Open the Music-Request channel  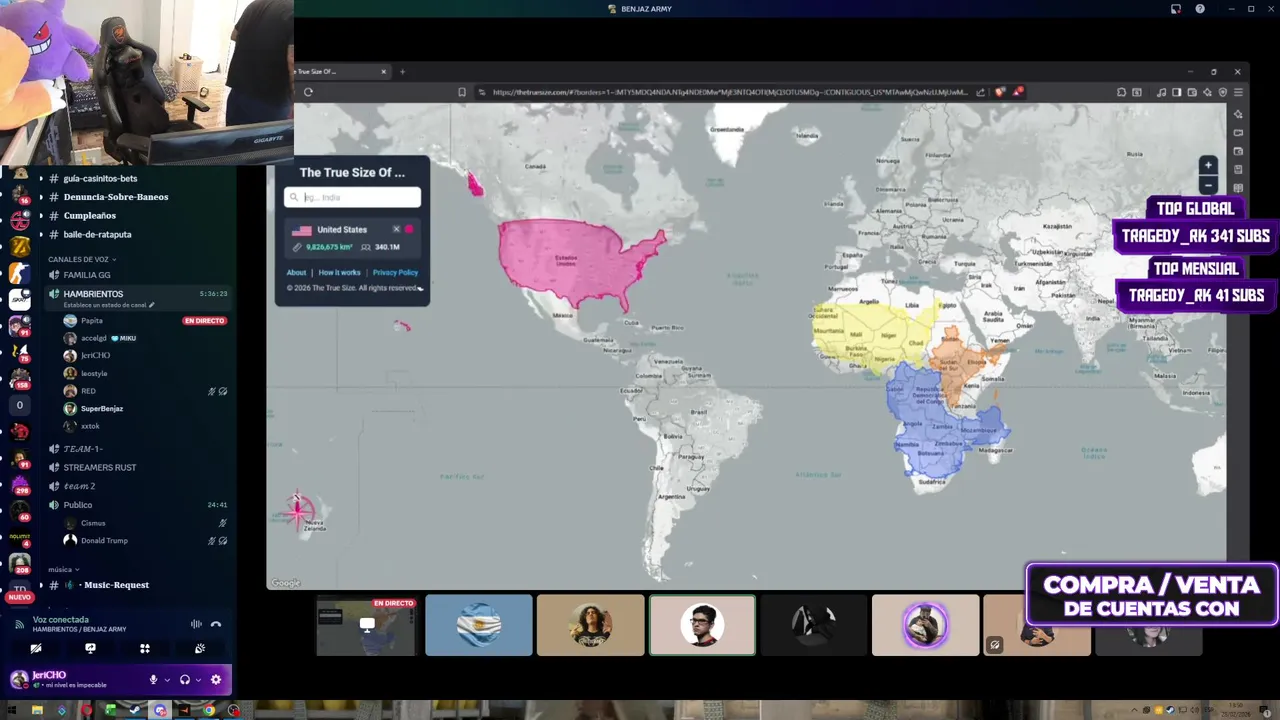click(116, 585)
